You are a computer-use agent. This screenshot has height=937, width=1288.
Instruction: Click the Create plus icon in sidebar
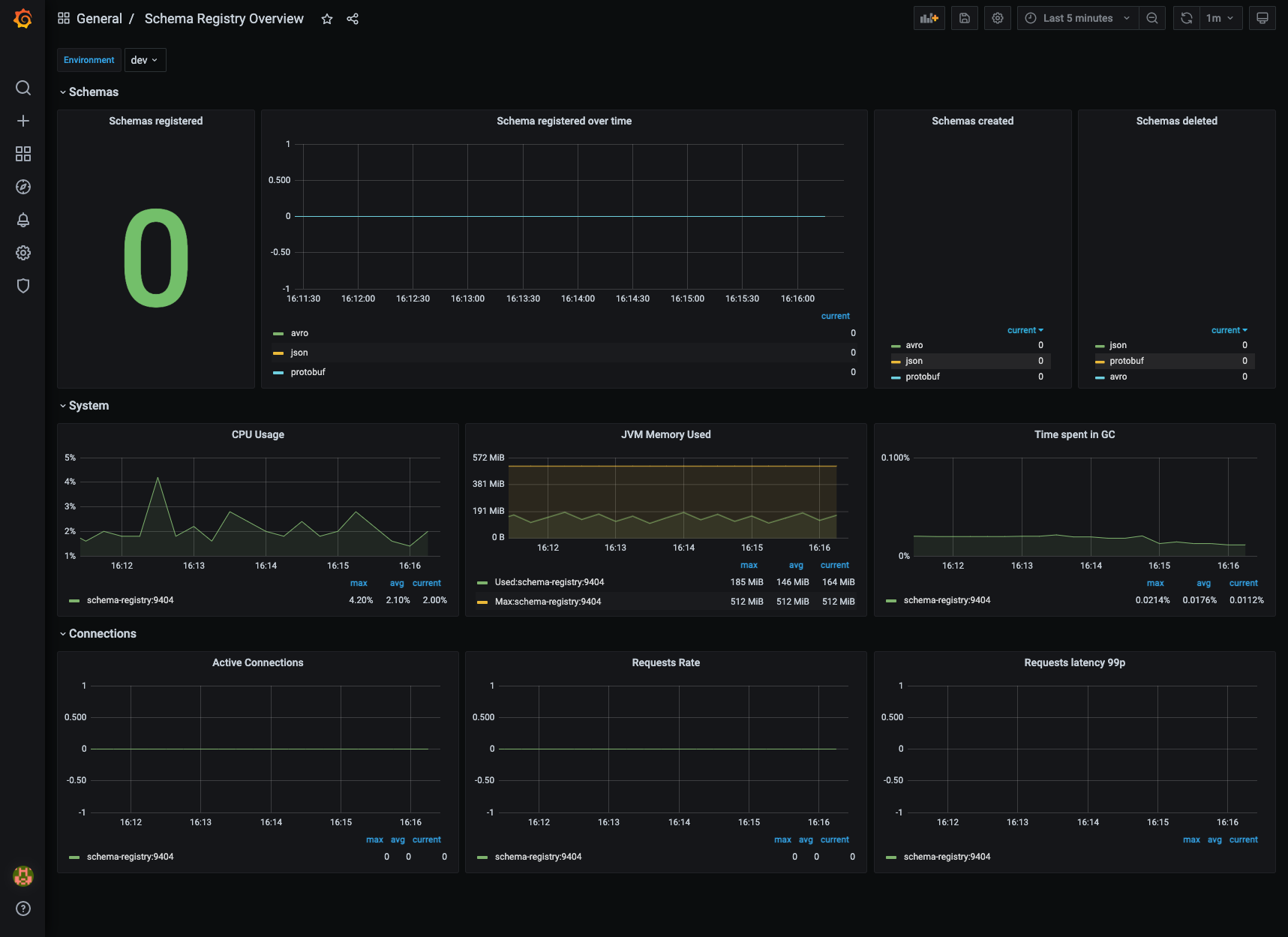[x=23, y=121]
